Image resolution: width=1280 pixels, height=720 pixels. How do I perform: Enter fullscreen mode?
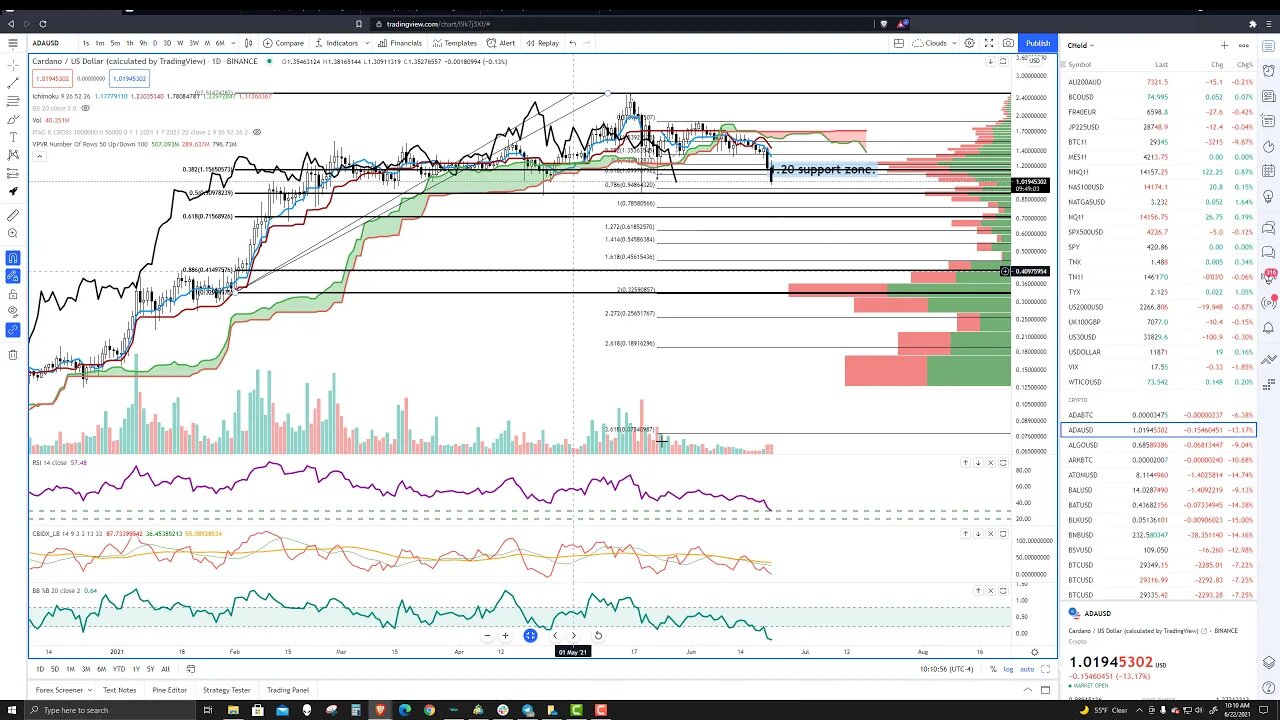(x=989, y=43)
